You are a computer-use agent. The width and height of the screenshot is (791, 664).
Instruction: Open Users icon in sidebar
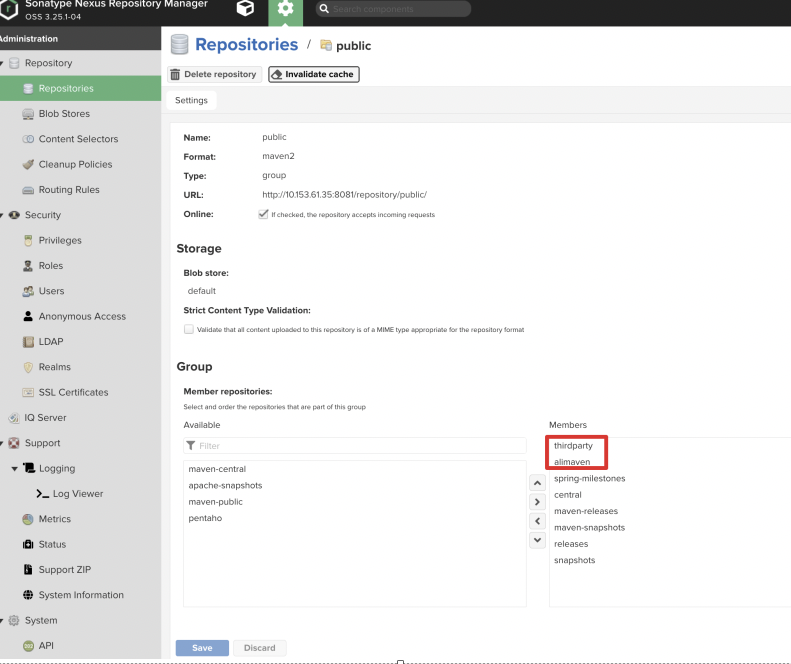(28, 291)
